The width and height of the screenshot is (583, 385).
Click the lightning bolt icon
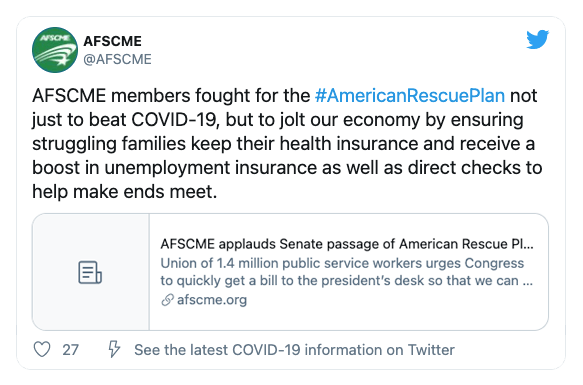[114, 349]
